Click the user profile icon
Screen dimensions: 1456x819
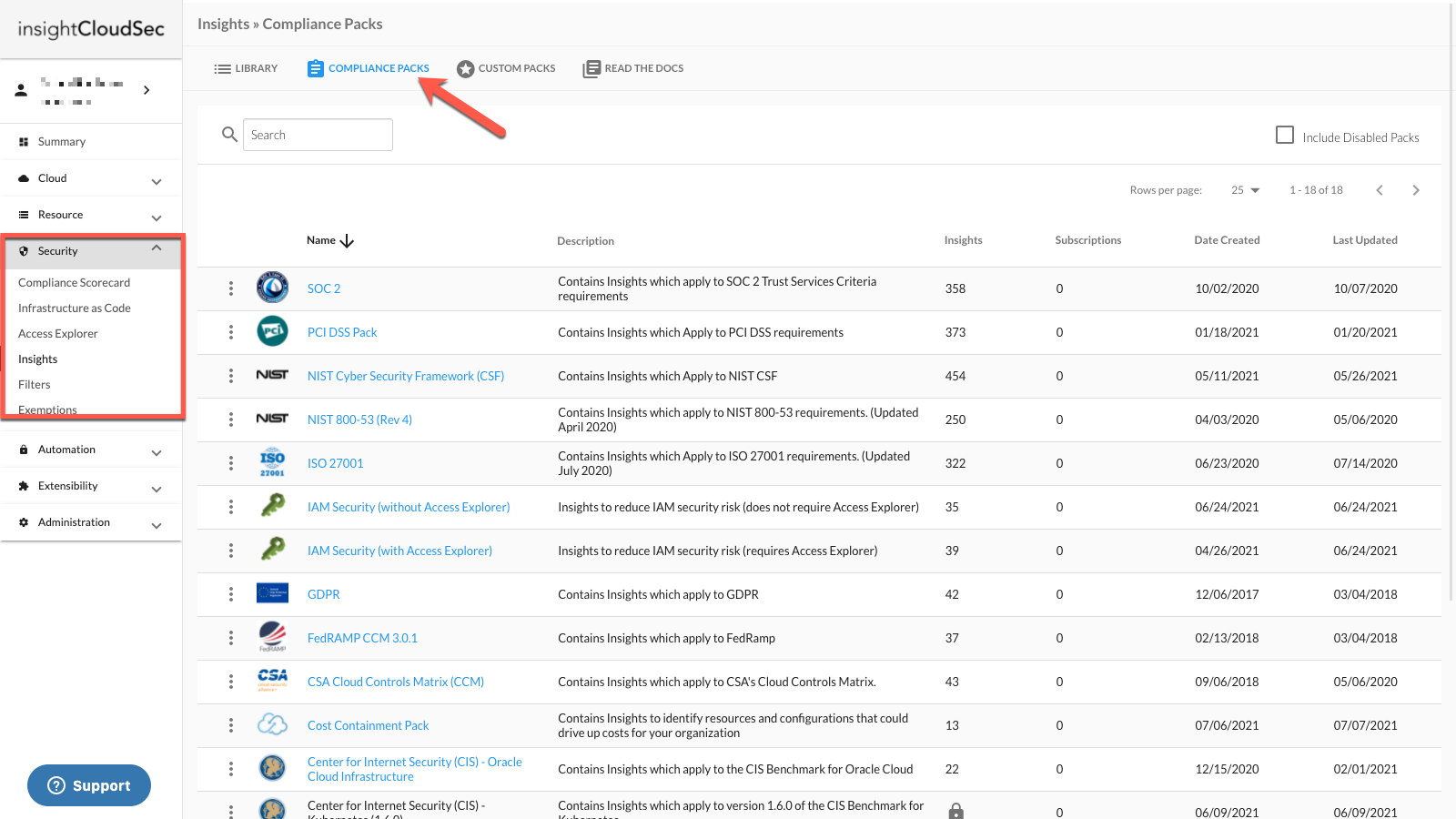tap(21, 90)
